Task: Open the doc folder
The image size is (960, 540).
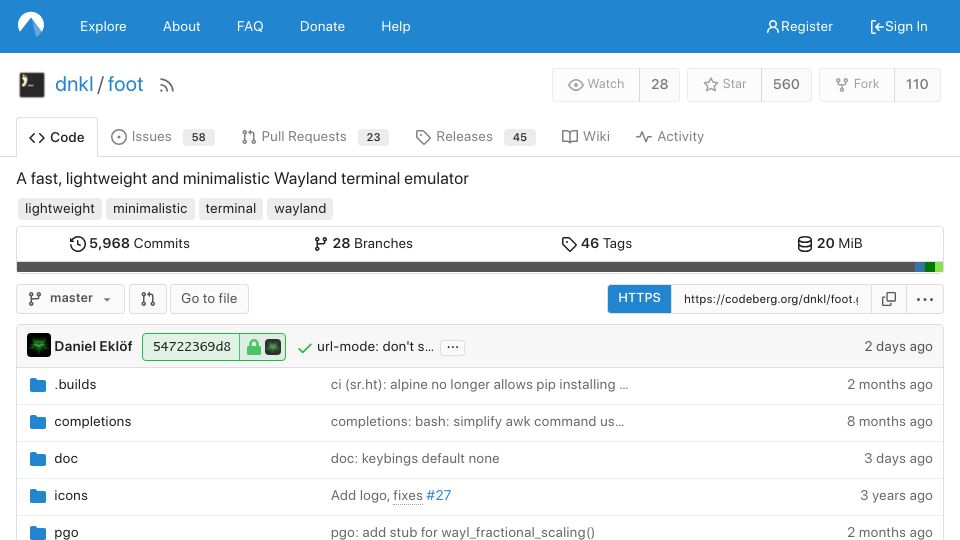Action: point(66,459)
